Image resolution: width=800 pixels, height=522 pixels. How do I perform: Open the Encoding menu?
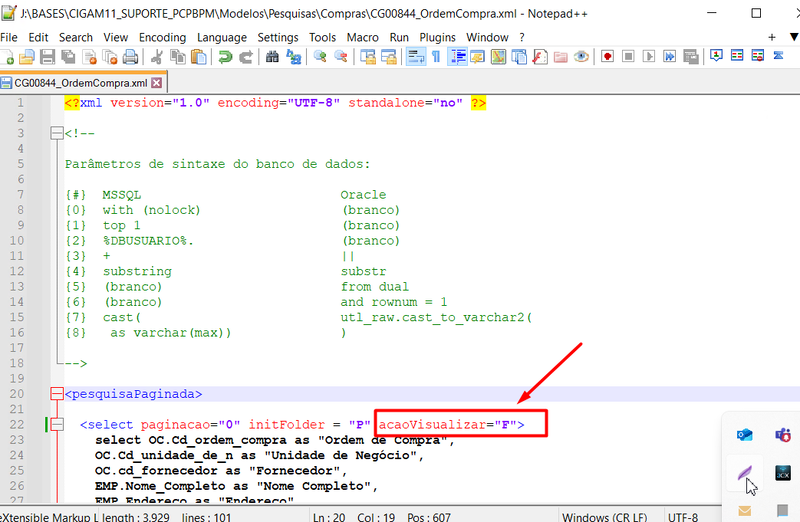tap(162, 37)
